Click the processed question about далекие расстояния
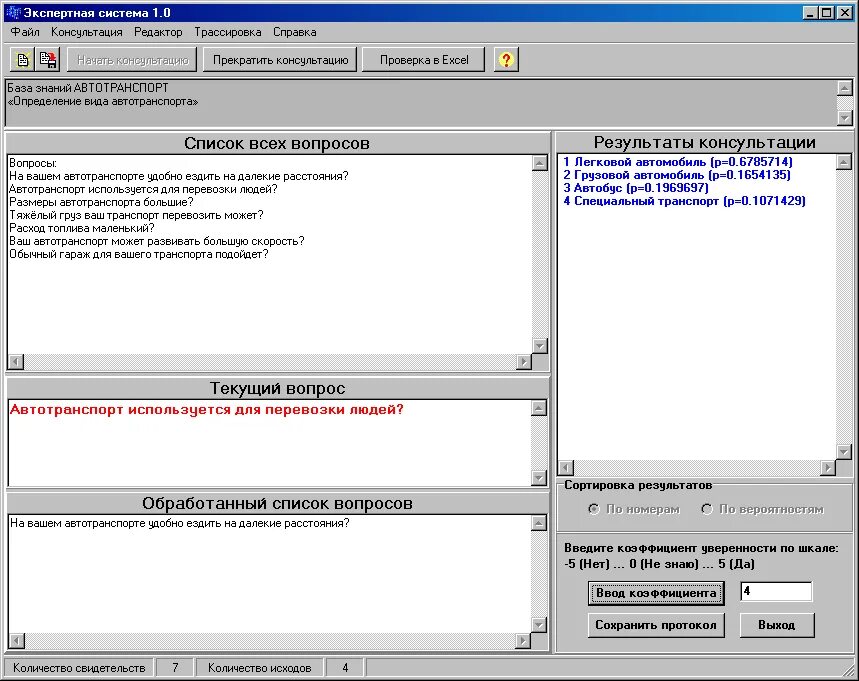This screenshot has height=681, width=859. click(x=179, y=523)
